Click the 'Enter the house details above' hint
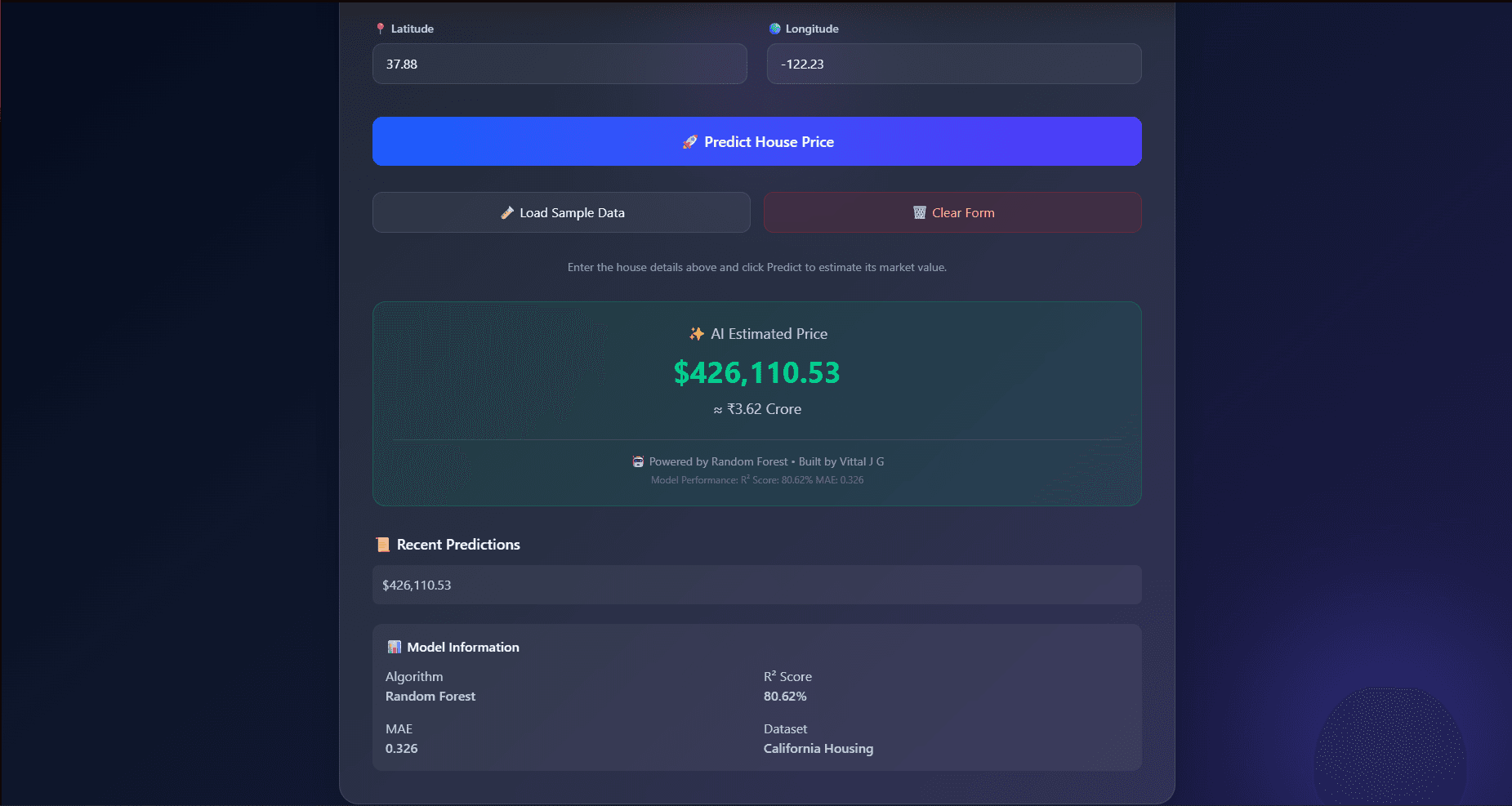Screen dimensions: 1512x806 pyautogui.click(x=757, y=267)
